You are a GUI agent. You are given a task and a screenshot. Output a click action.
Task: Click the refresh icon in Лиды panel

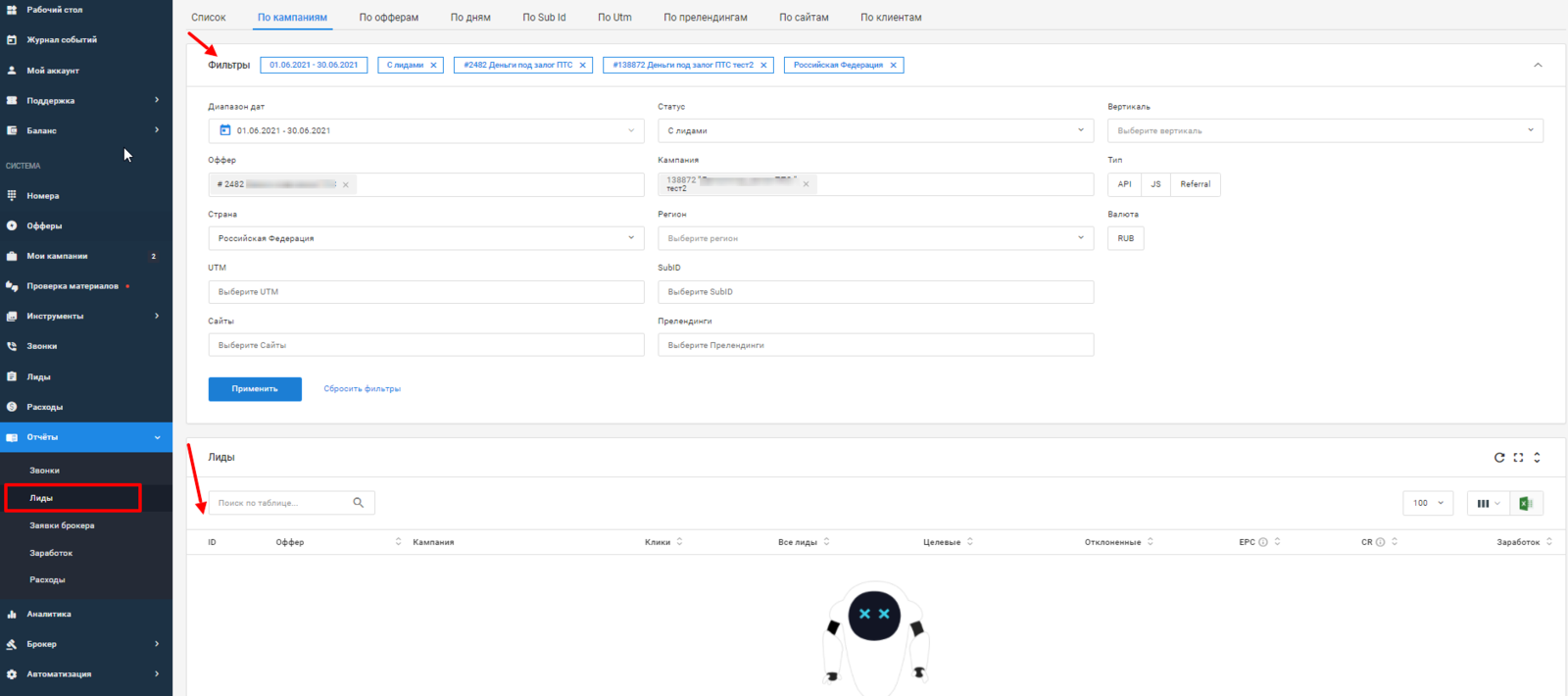pos(1498,458)
